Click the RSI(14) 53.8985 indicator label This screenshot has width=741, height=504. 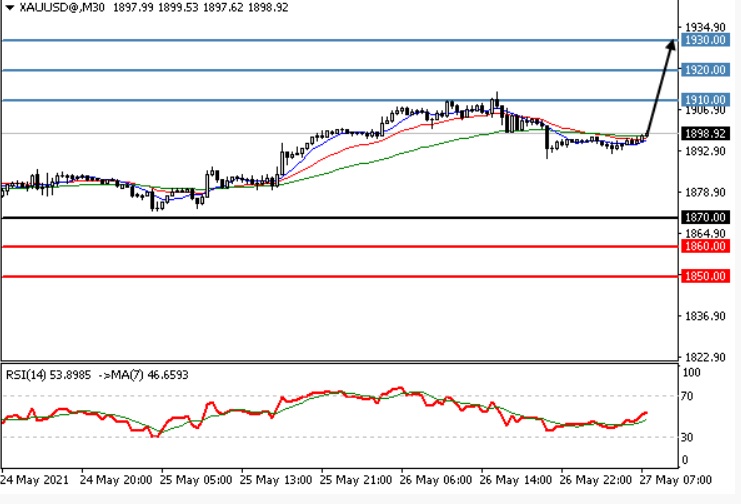tap(48, 375)
